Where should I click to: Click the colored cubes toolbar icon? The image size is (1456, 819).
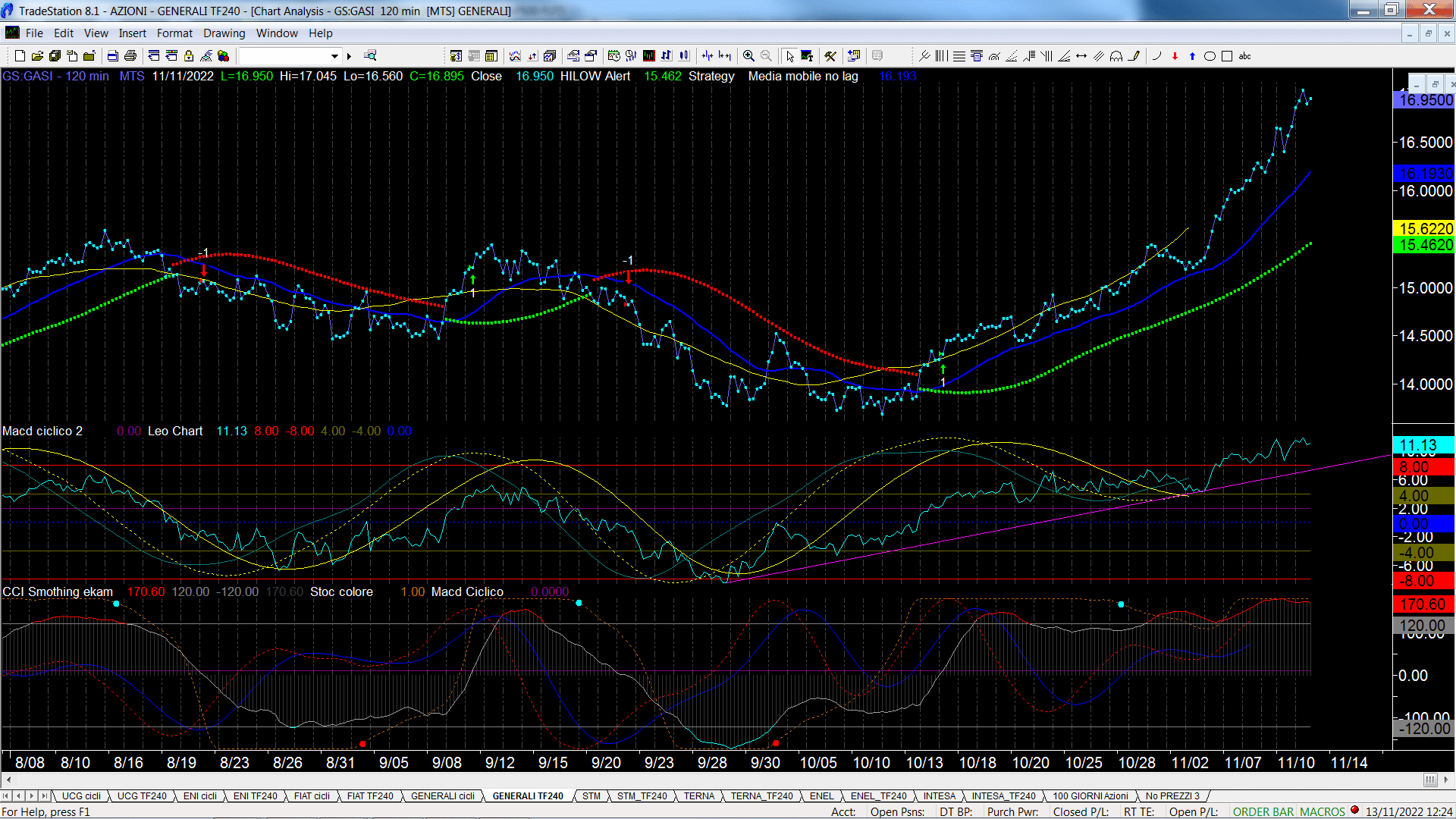tap(223, 55)
